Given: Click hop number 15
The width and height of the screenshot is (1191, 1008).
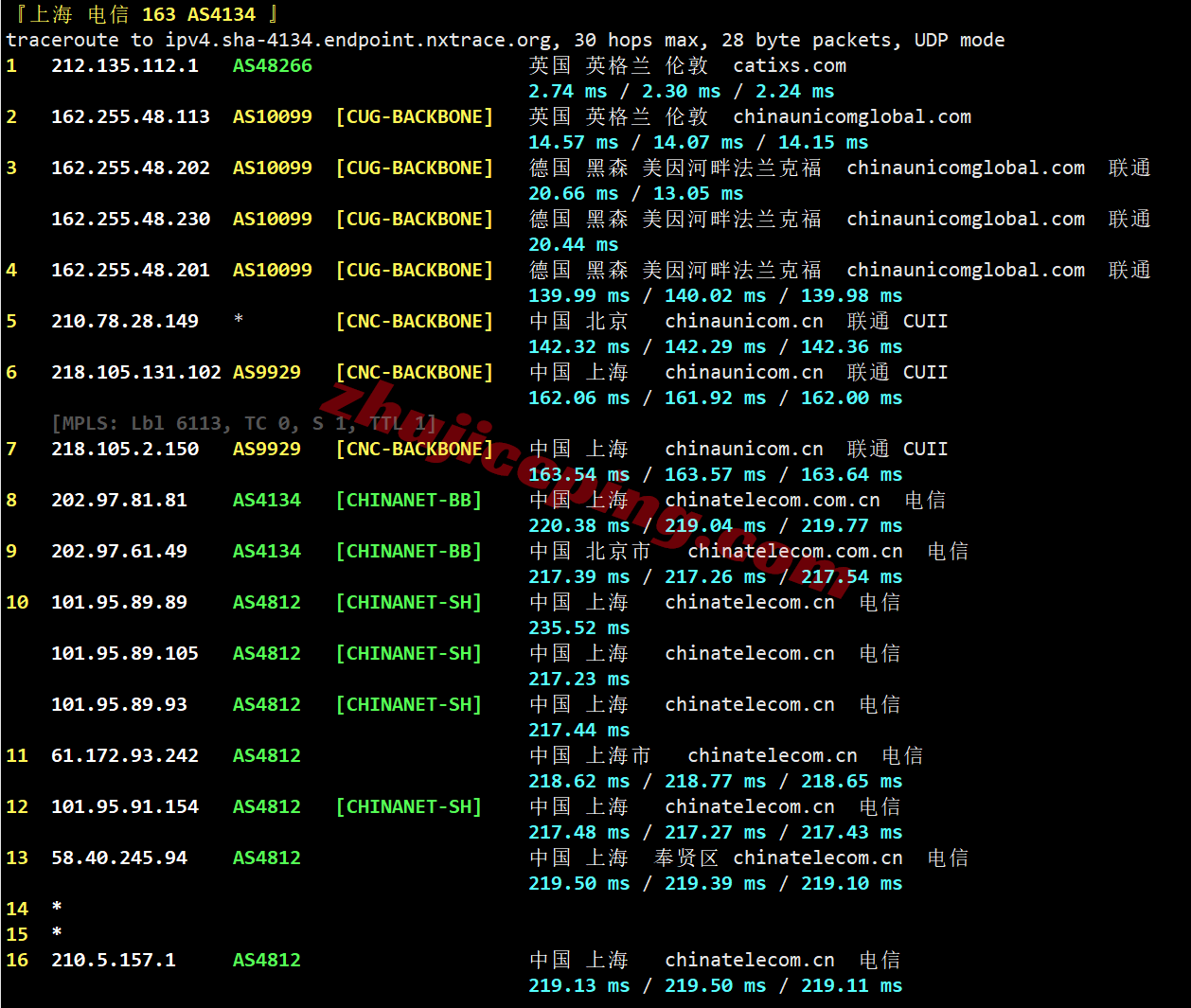Looking at the screenshot, I should (x=17, y=934).
